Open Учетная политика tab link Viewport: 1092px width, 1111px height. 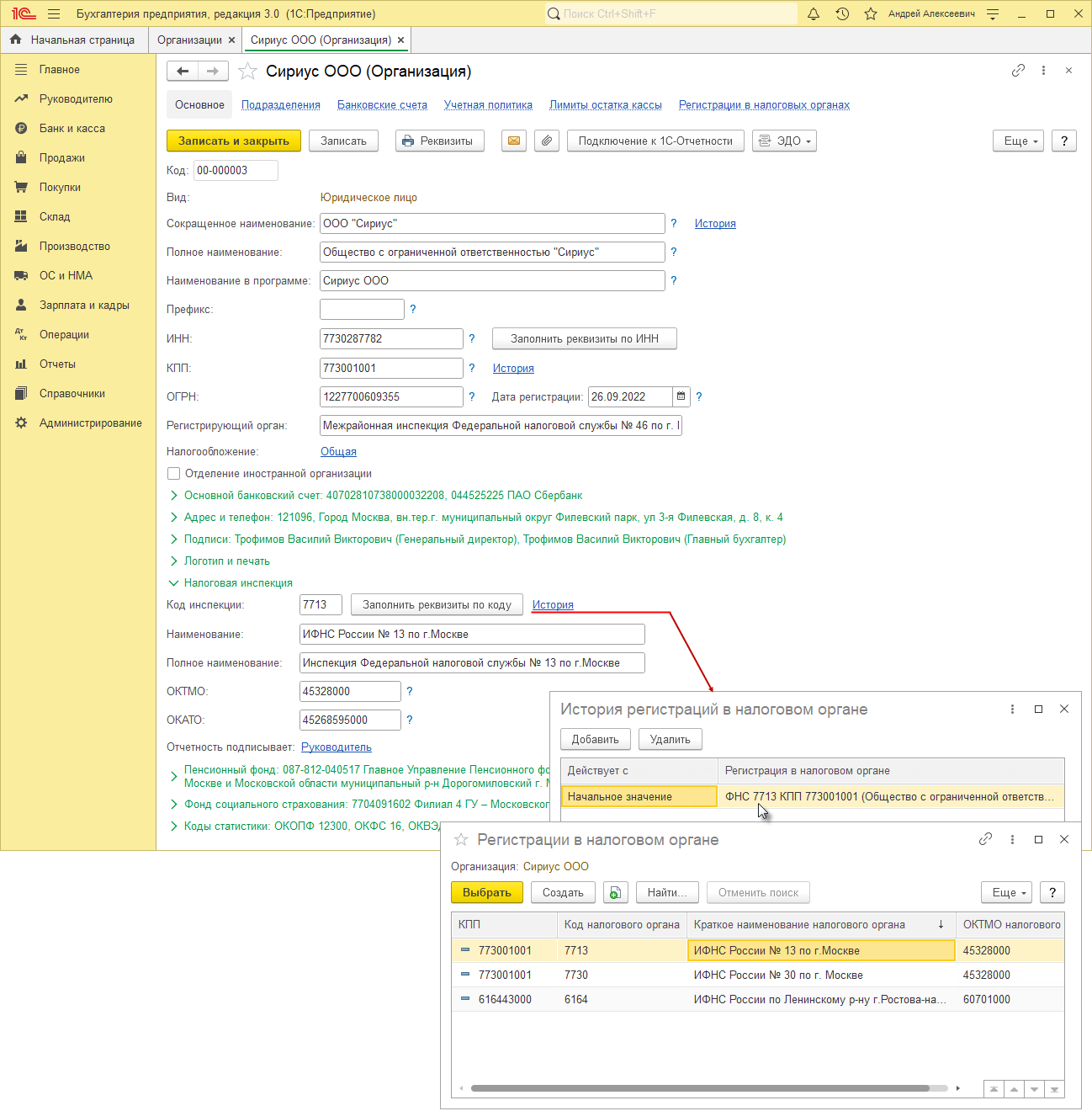pos(488,105)
